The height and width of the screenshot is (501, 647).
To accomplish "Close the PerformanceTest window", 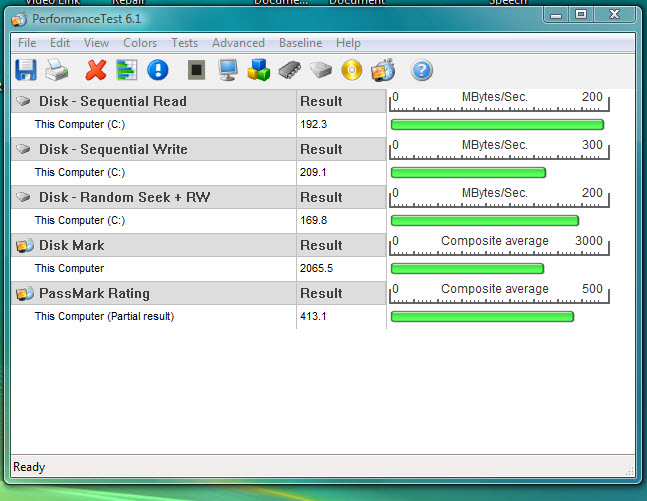I will coord(614,15).
